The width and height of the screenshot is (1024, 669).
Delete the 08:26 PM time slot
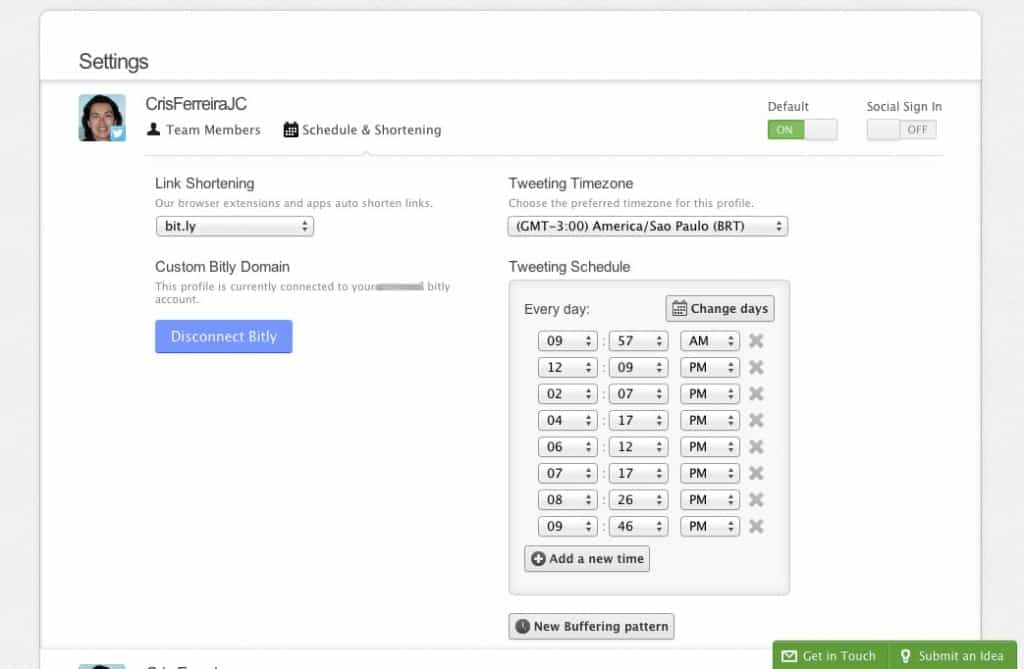coord(756,500)
